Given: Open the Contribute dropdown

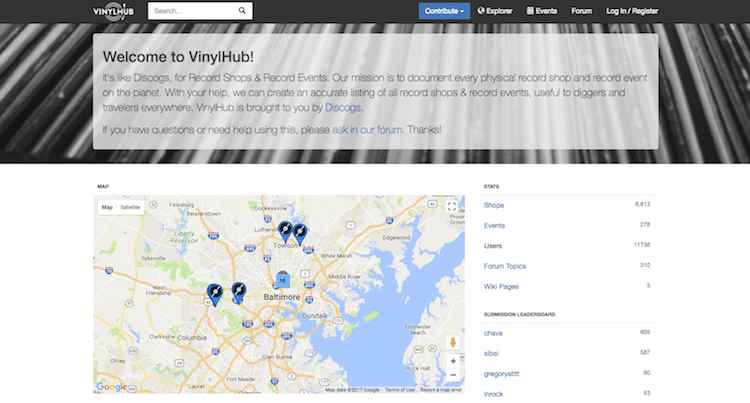Looking at the screenshot, I should pos(444,11).
